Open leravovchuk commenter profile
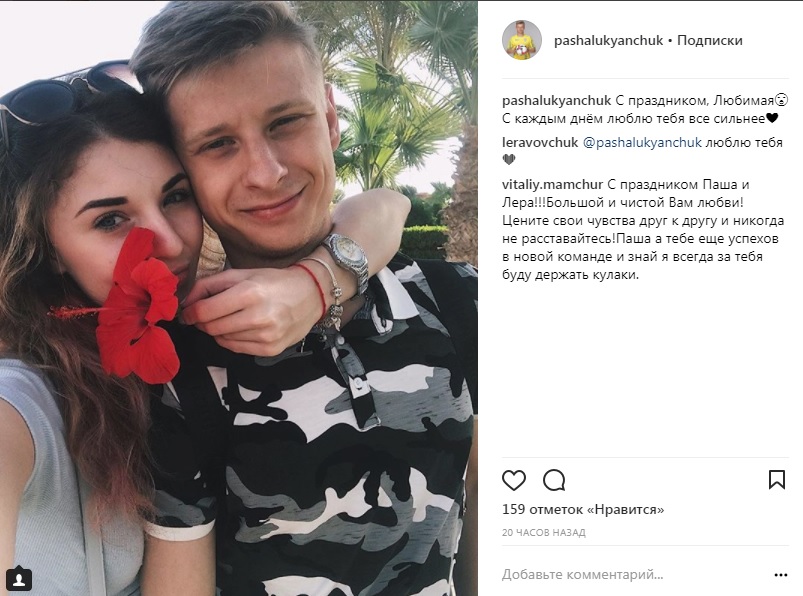The image size is (803, 596). click(x=540, y=142)
